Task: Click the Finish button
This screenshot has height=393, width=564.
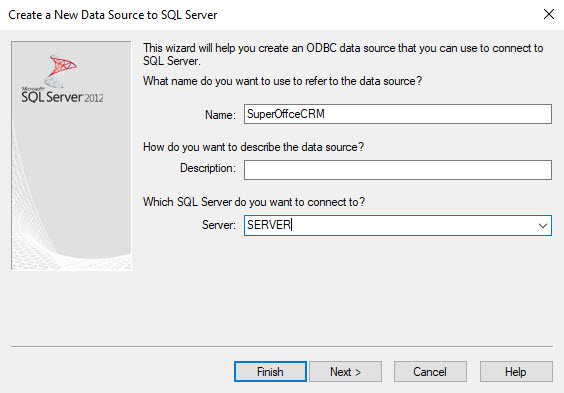Action: click(270, 371)
